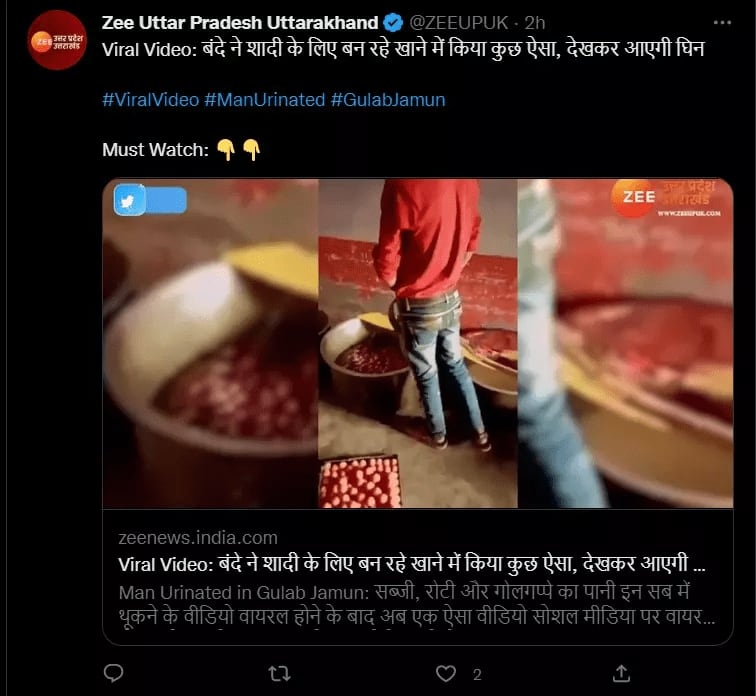
Task: Retweet this post using the retweet icon
Action: 279,673
